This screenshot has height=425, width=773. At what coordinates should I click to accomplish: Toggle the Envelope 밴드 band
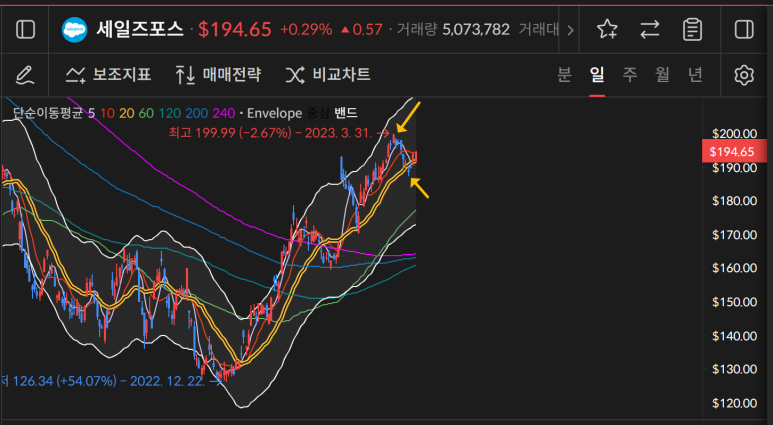pos(345,113)
